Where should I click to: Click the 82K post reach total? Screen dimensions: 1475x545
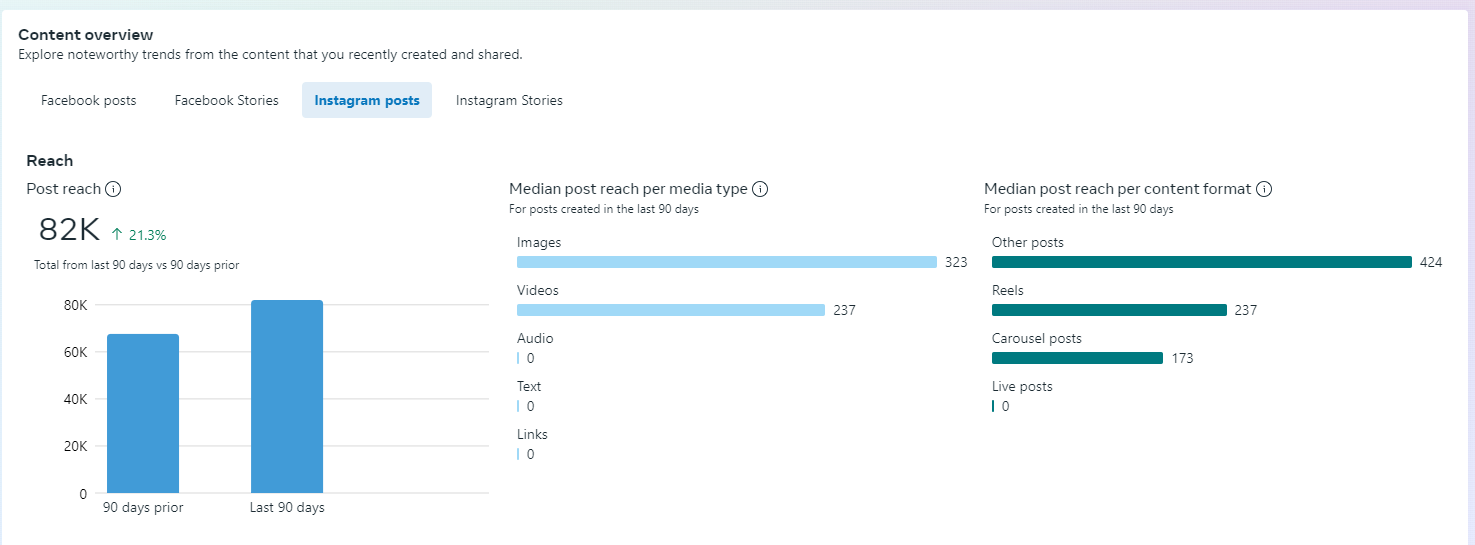(69, 230)
